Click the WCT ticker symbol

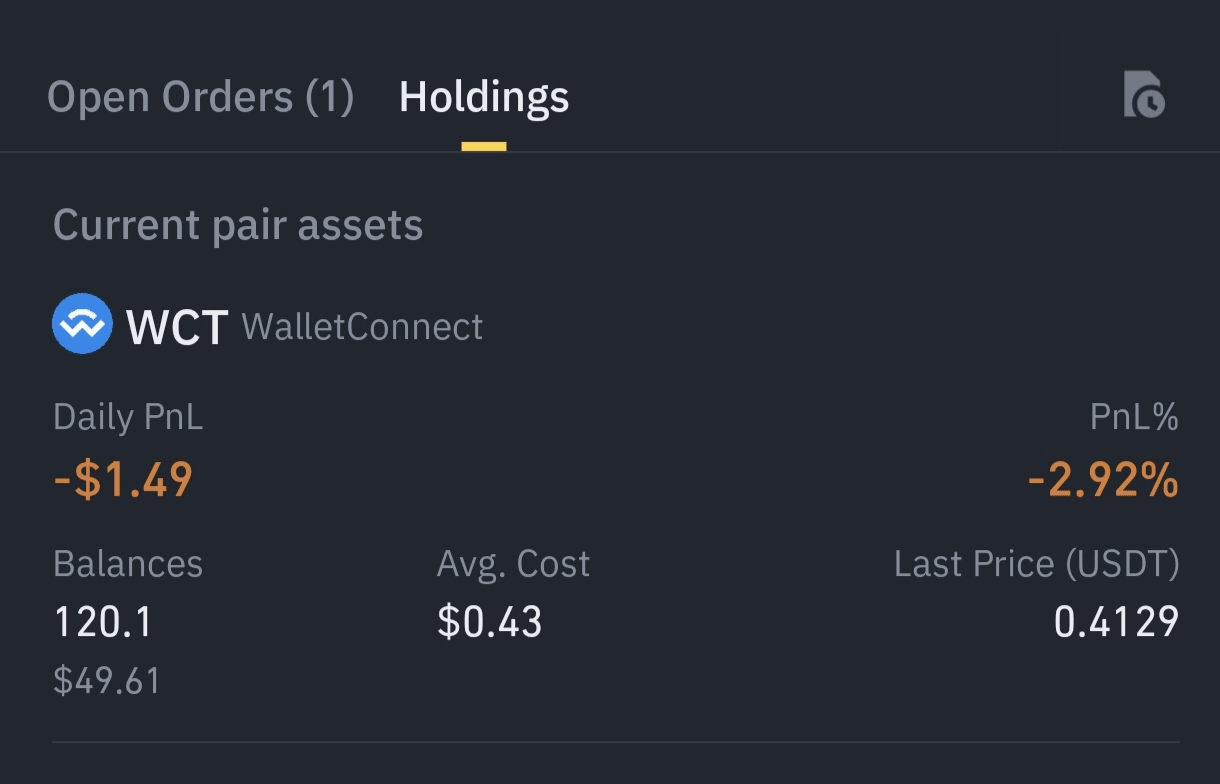pos(177,327)
